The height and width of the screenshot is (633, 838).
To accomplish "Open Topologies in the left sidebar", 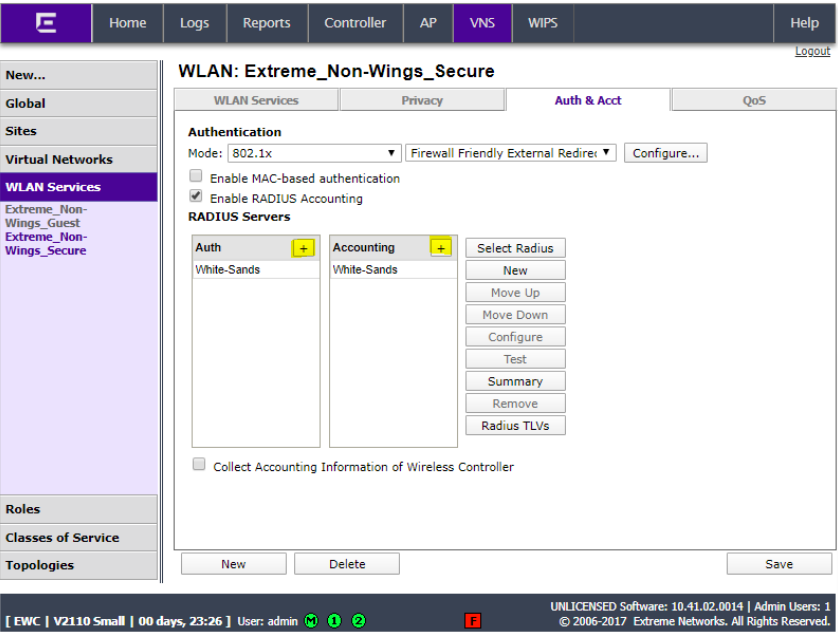I will coord(79,565).
